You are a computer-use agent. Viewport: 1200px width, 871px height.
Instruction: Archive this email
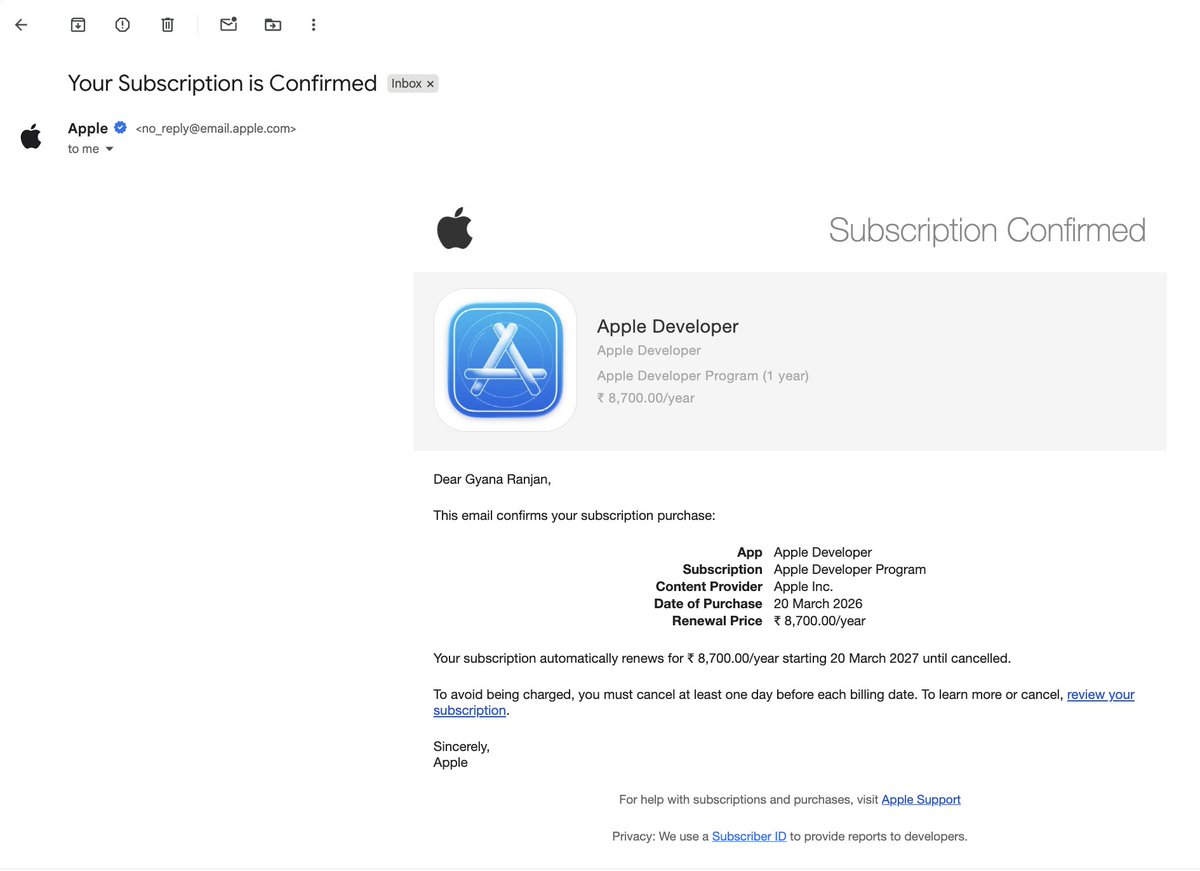(x=78, y=25)
